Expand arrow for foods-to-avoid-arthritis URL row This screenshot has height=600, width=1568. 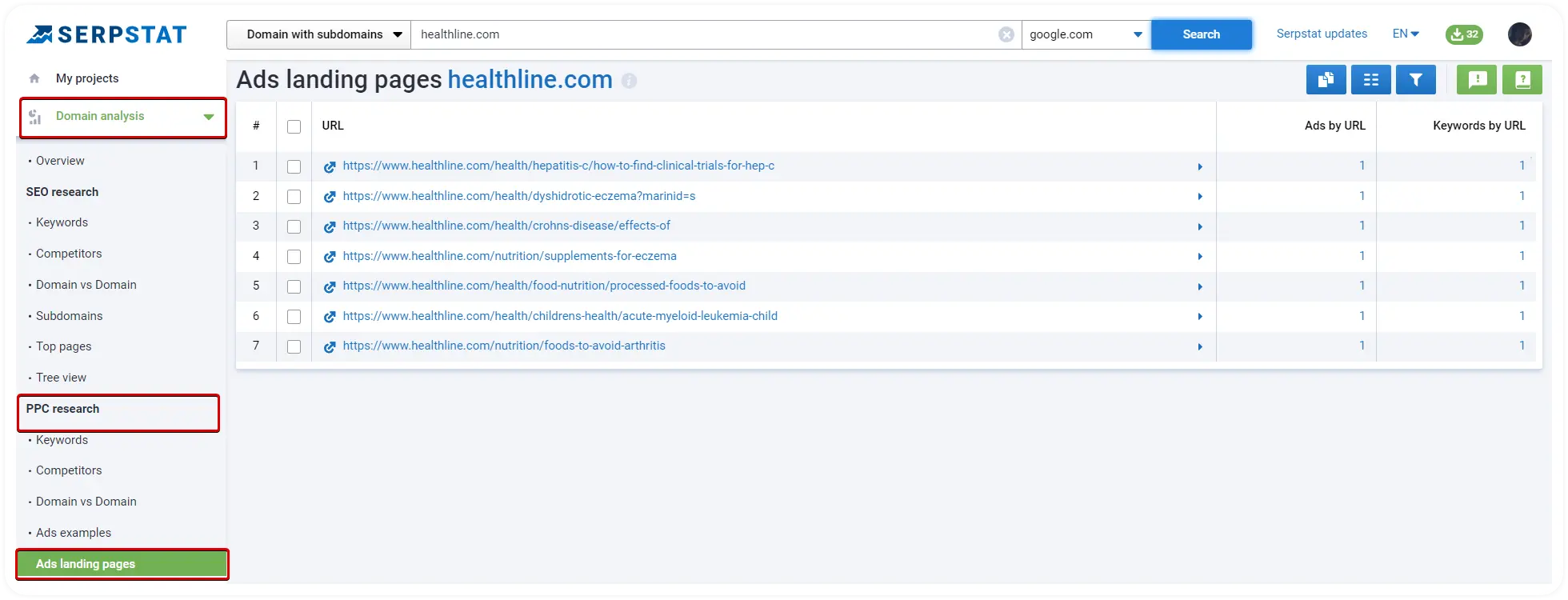[x=1200, y=346]
